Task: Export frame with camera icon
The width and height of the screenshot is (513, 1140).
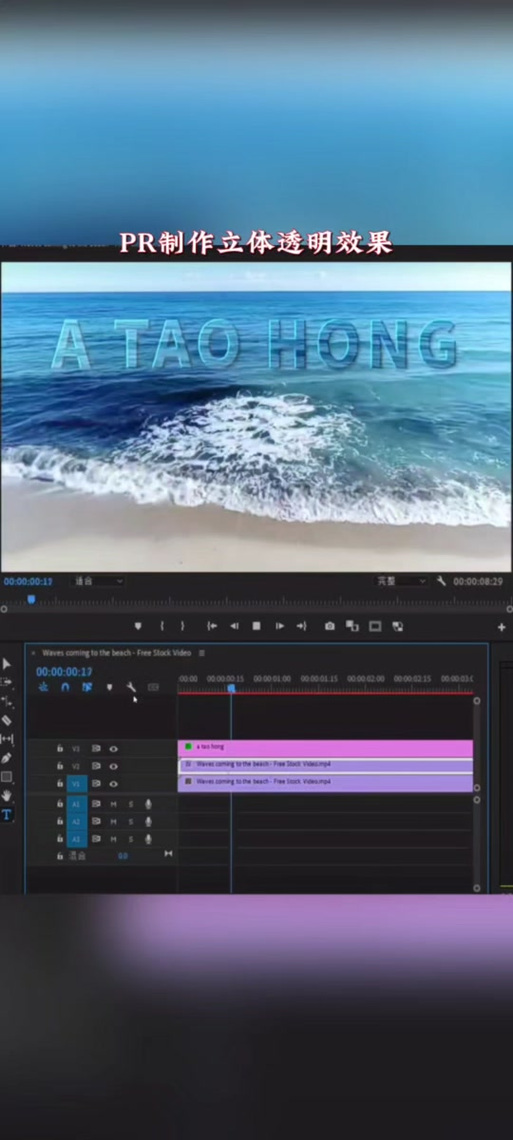Action: tap(330, 626)
